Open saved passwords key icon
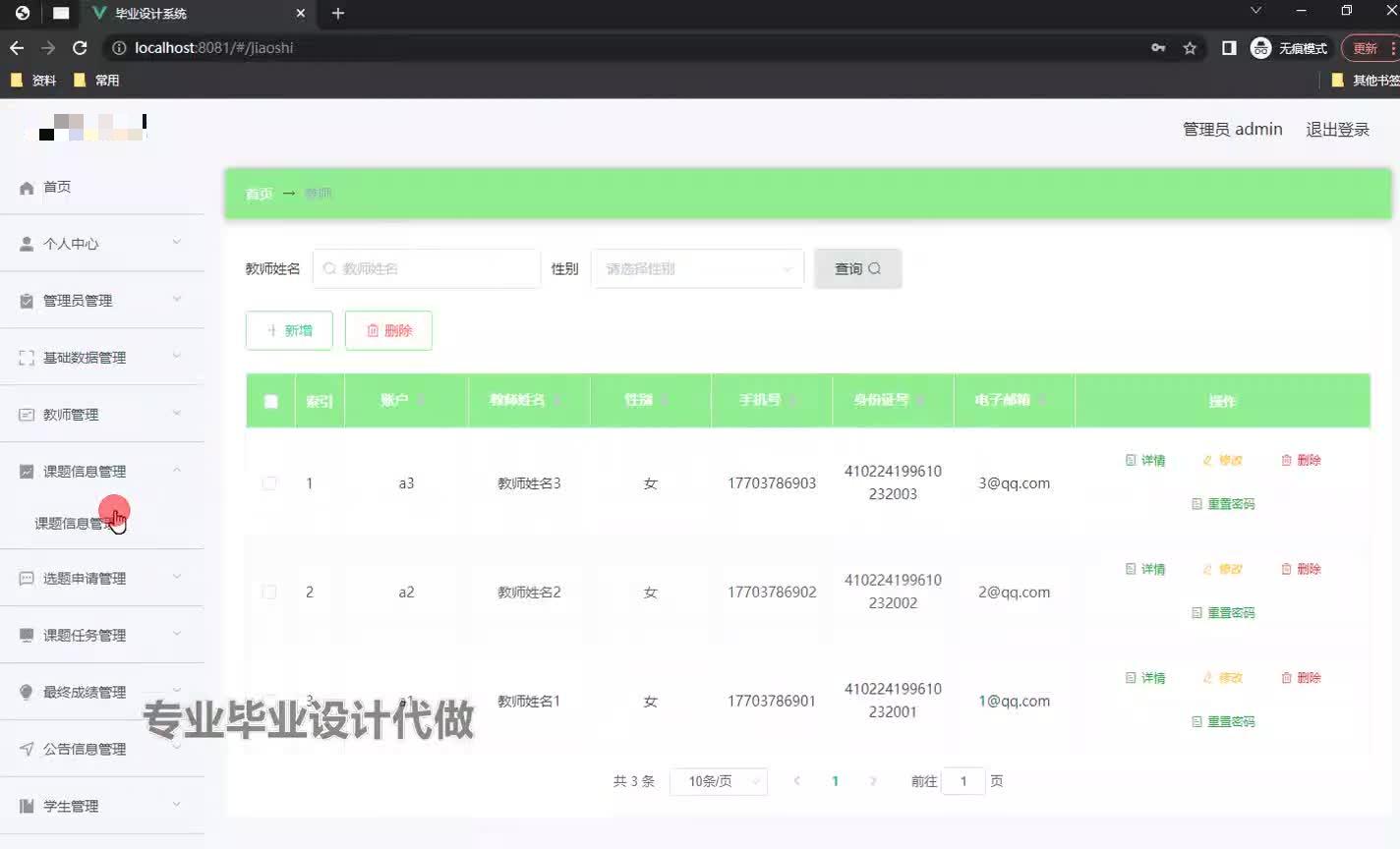 pyautogui.click(x=1158, y=47)
